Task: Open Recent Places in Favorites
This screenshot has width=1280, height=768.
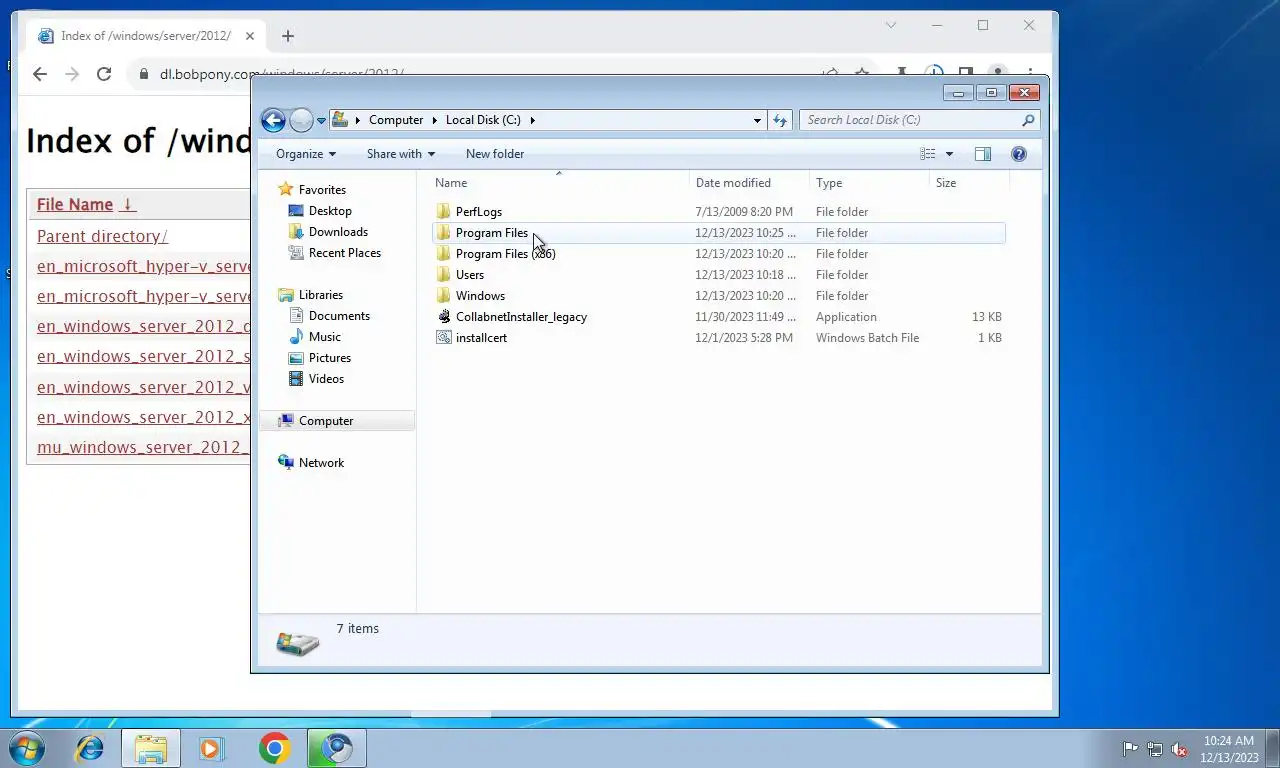Action: coord(345,253)
